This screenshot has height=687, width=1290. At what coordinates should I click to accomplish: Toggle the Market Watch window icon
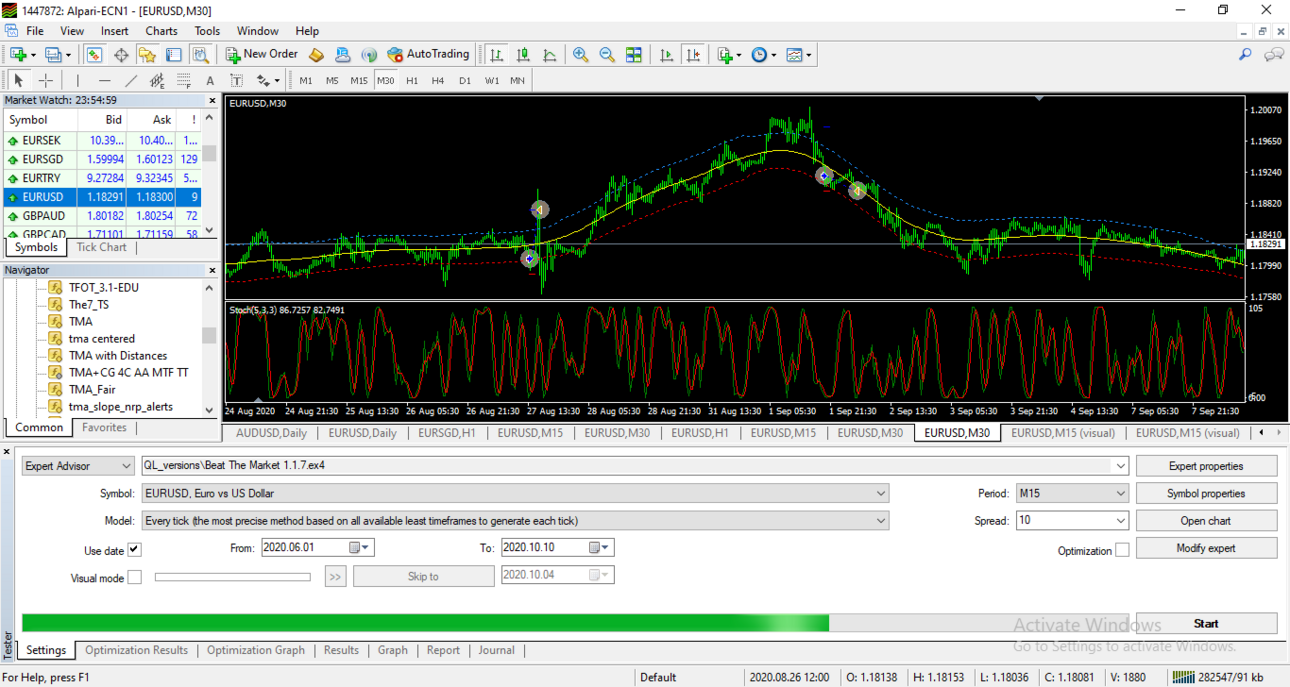tap(94, 55)
